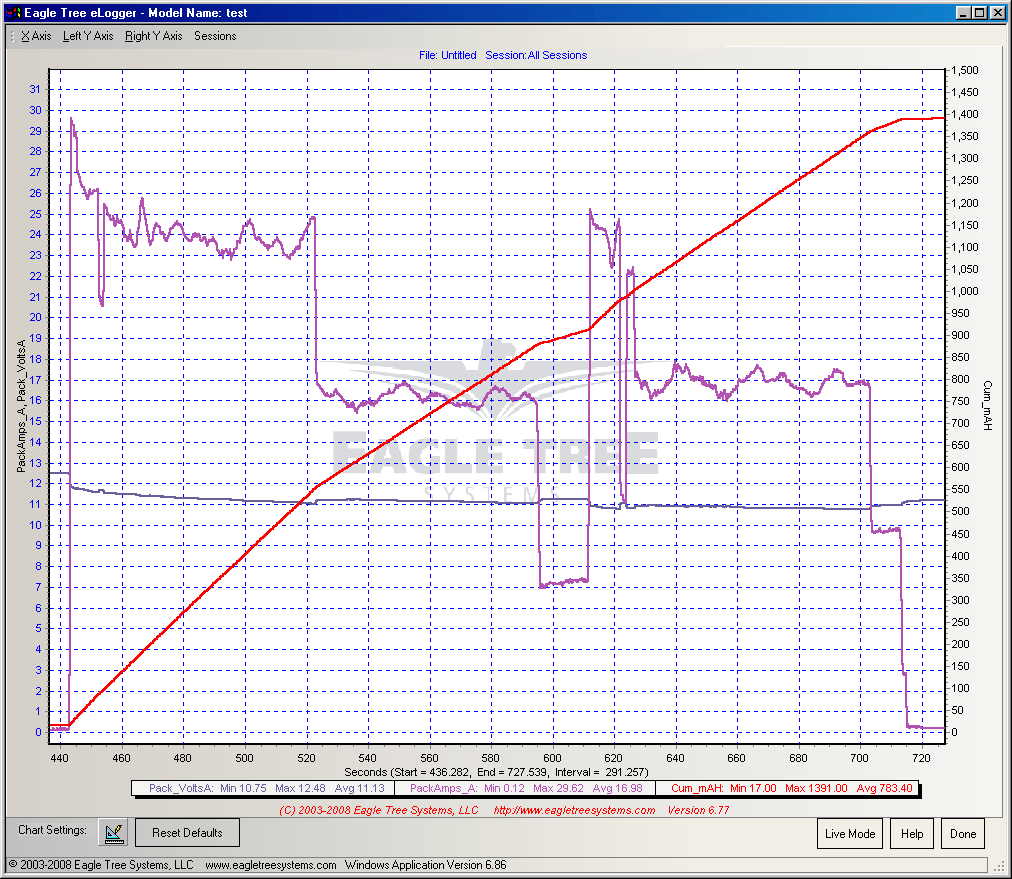Minimize the eLogger window

[x=964, y=13]
